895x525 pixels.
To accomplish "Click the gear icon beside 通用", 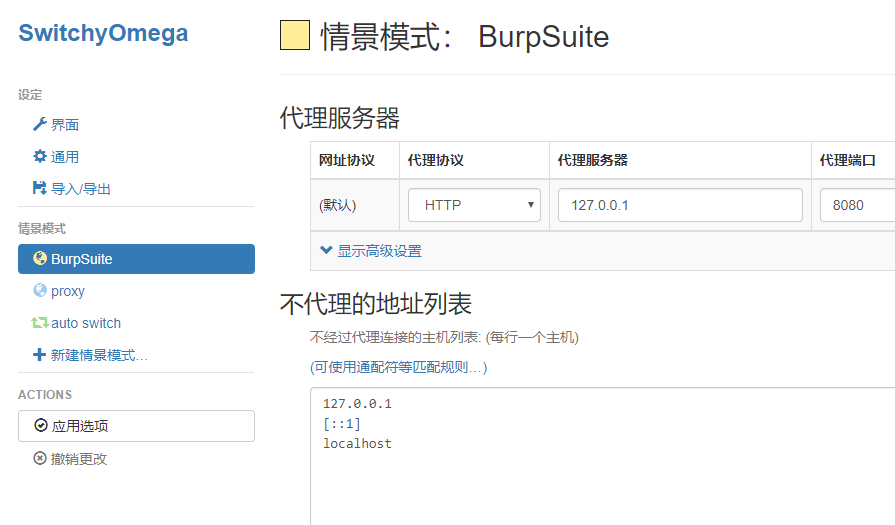I will tap(39, 156).
